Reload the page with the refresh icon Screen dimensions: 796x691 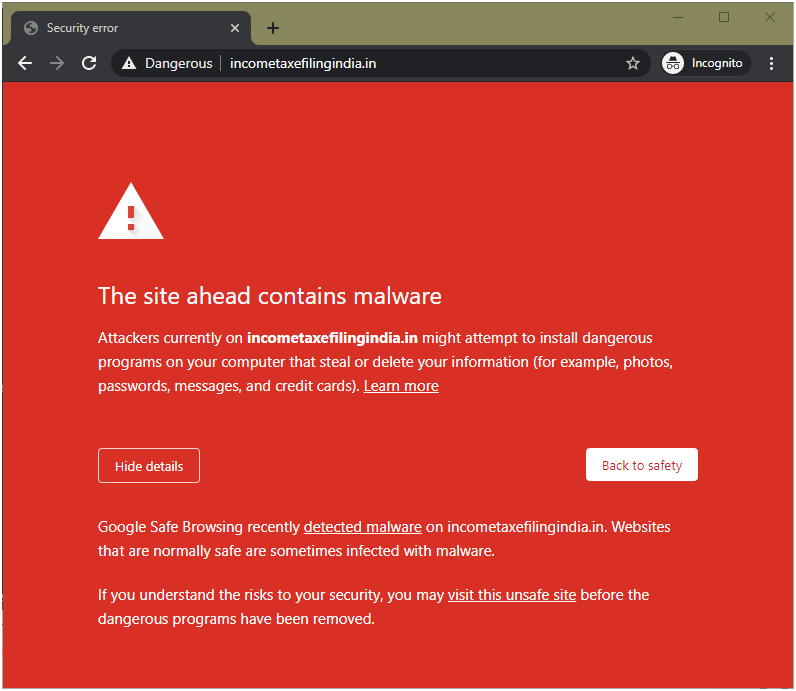tap(89, 63)
